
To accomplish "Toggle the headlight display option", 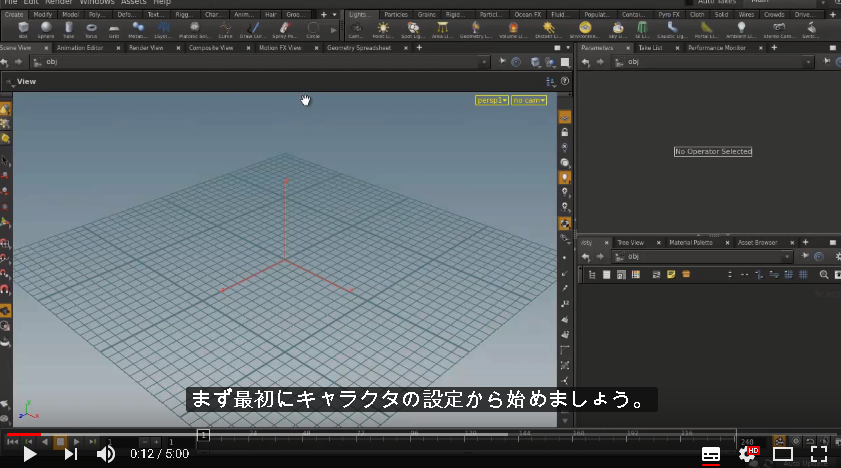I will (564, 177).
